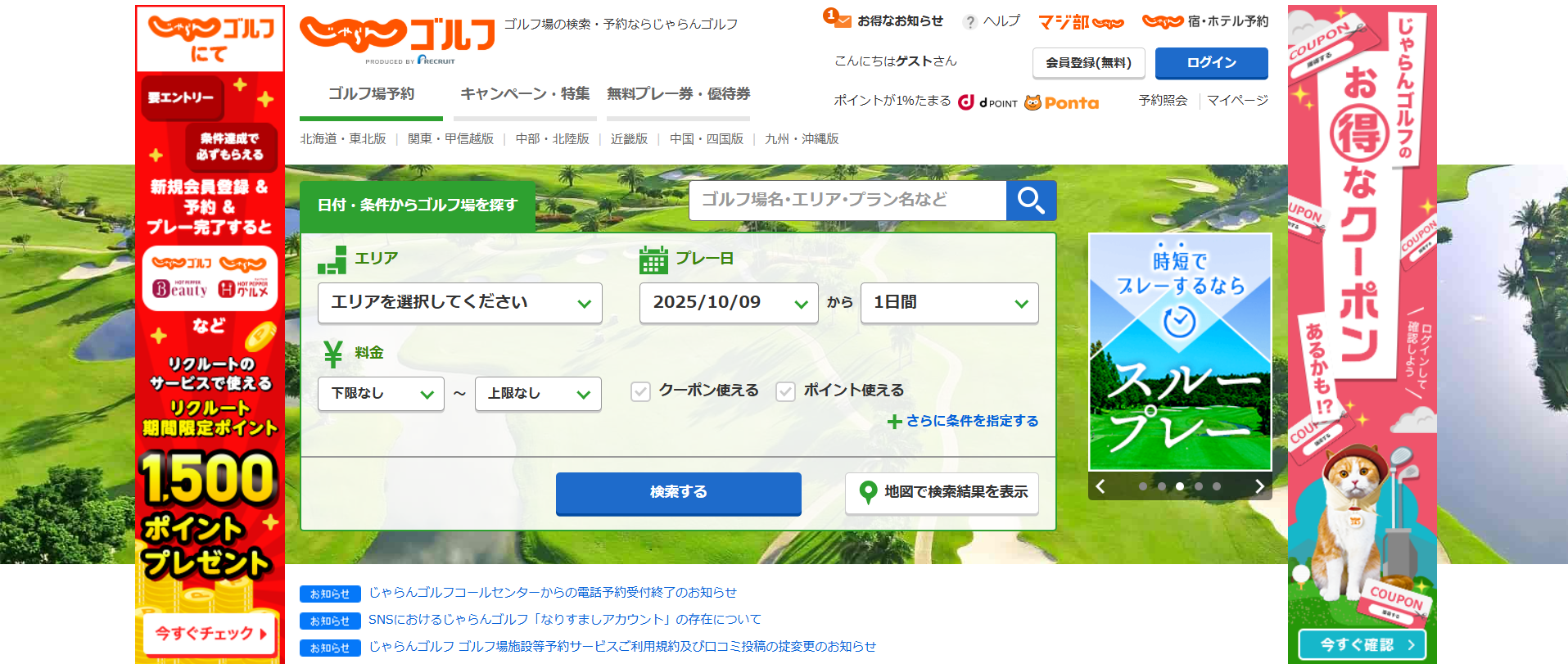
Task: Click the play date calendar icon
Action: pyautogui.click(x=653, y=260)
